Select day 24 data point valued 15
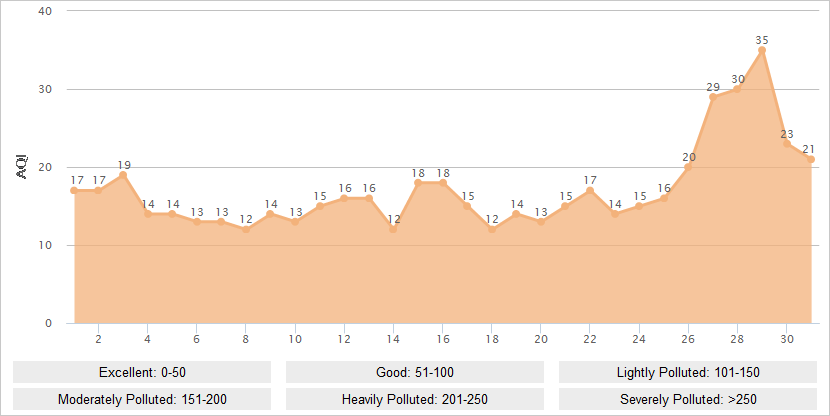The width and height of the screenshot is (830, 416). [639, 206]
